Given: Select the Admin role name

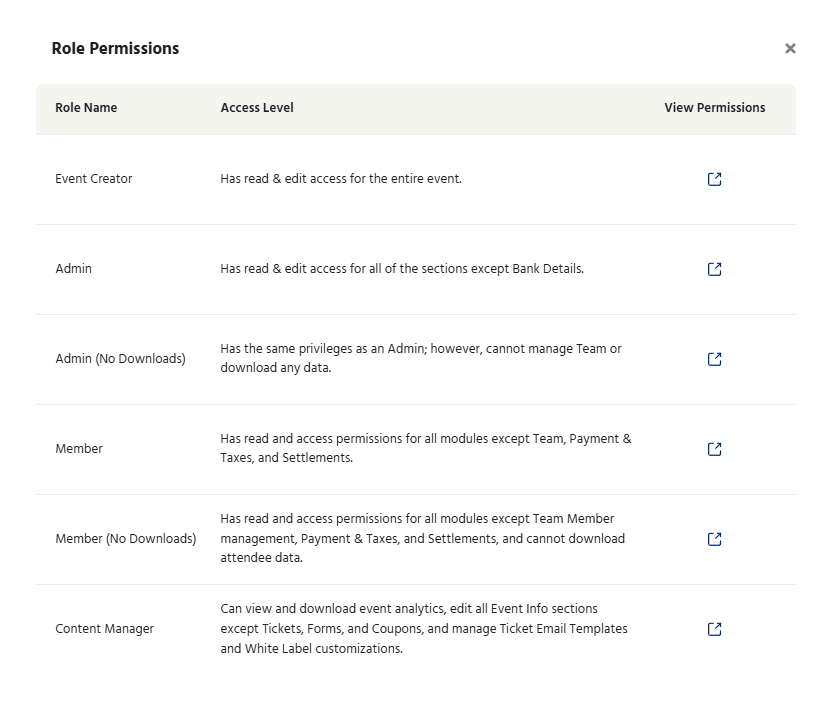Looking at the screenshot, I should tap(73, 269).
